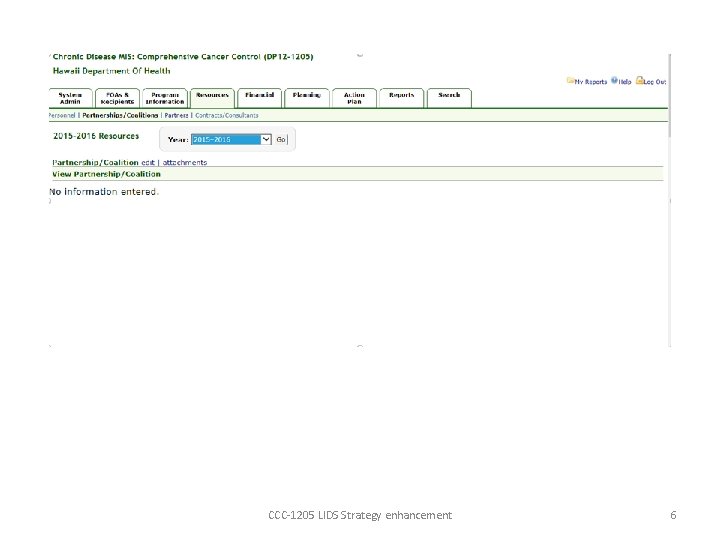Click the '2015-2016 Resources' heading
The width and height of the screenshot is (720, 540).
(x=96, y=136)
